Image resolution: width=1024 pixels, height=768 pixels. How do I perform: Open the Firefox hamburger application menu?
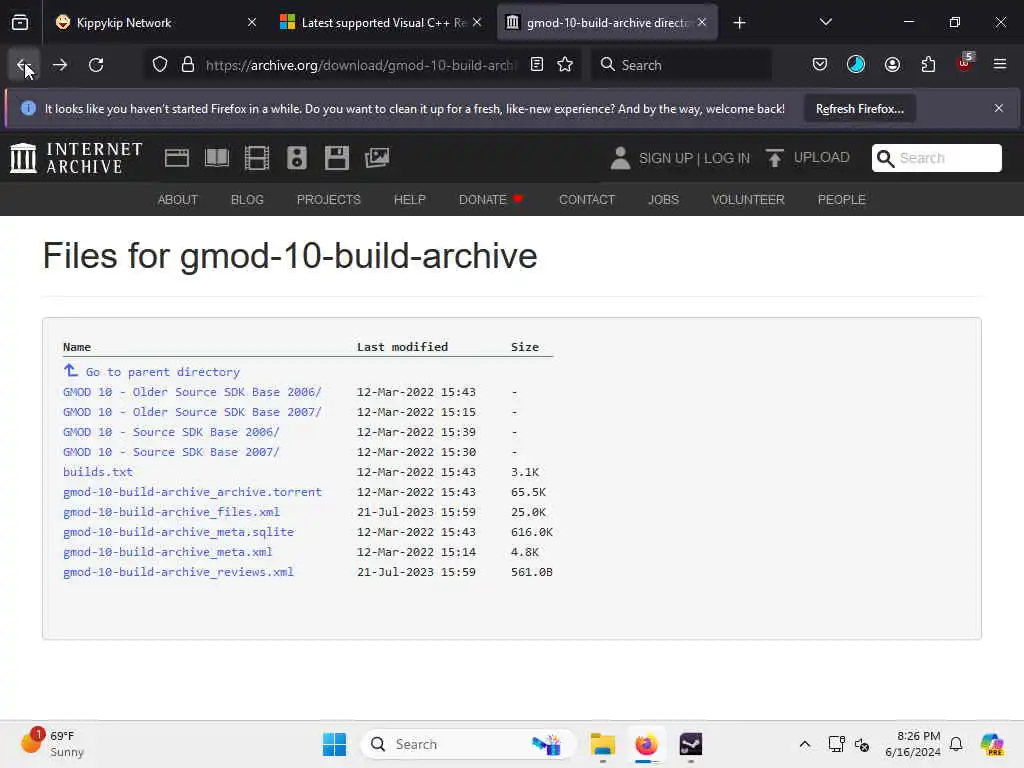tap(999, 65)
